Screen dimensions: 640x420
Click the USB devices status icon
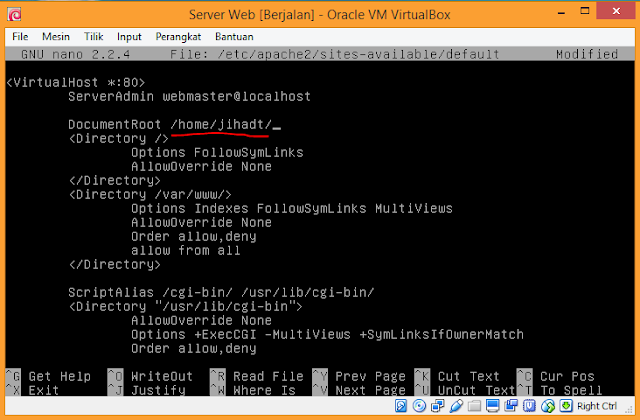[456, 406]
